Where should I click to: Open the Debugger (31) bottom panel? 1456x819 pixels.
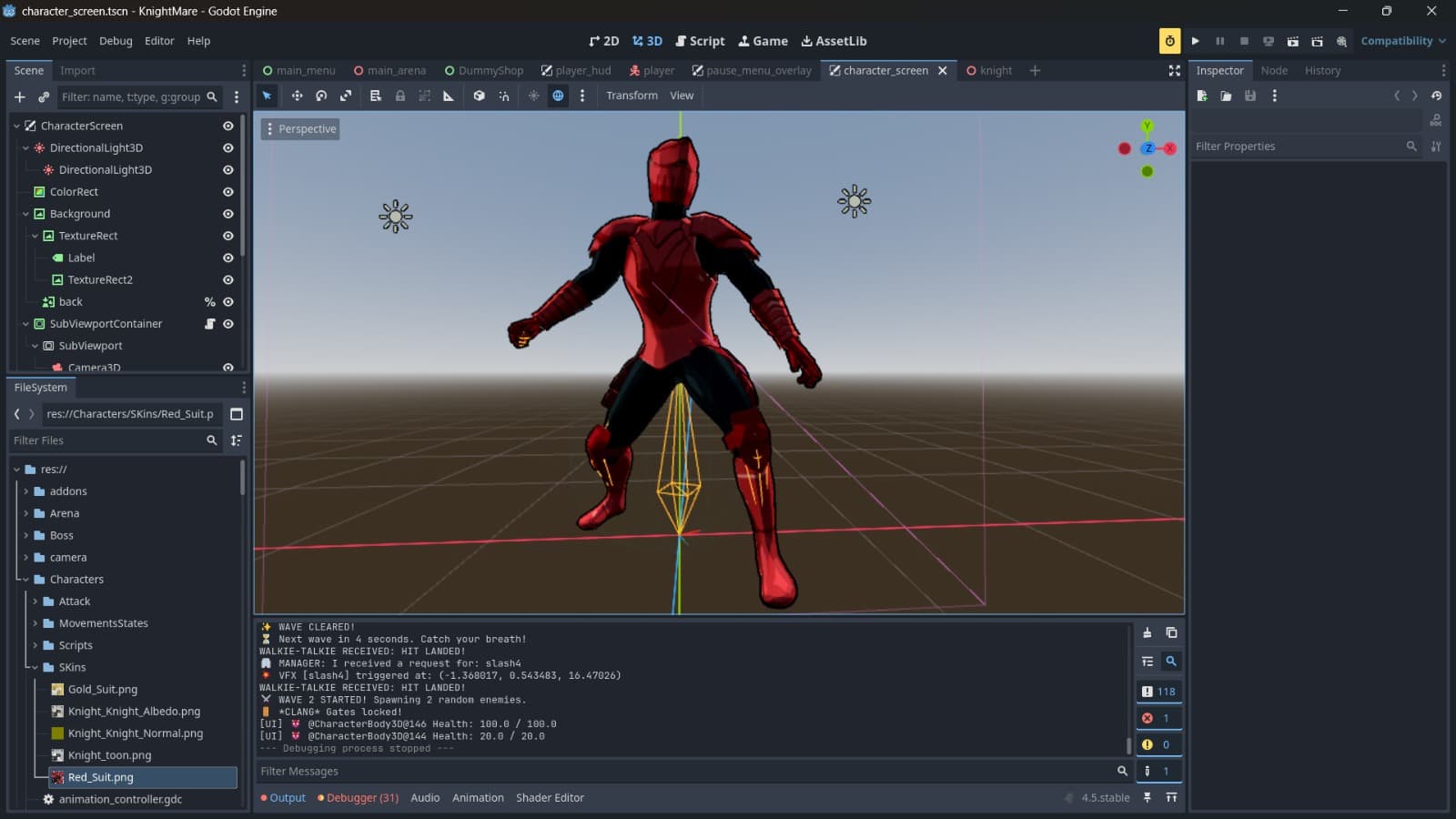coord(358,798)
